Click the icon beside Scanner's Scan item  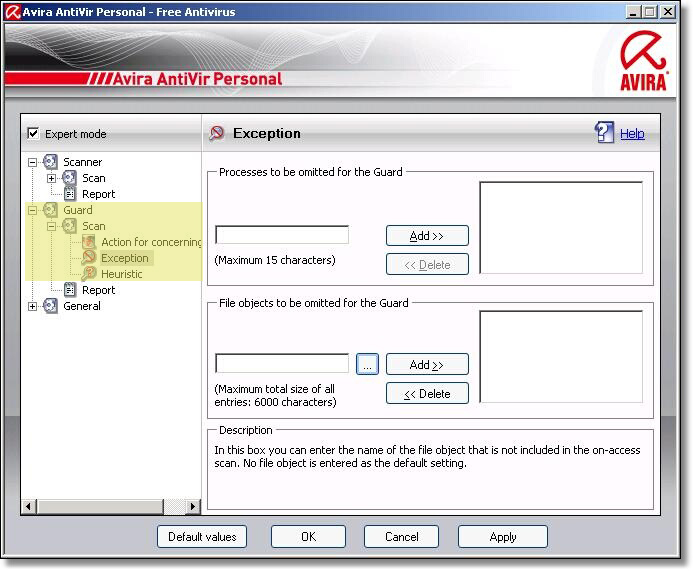(x=69, y=178)
